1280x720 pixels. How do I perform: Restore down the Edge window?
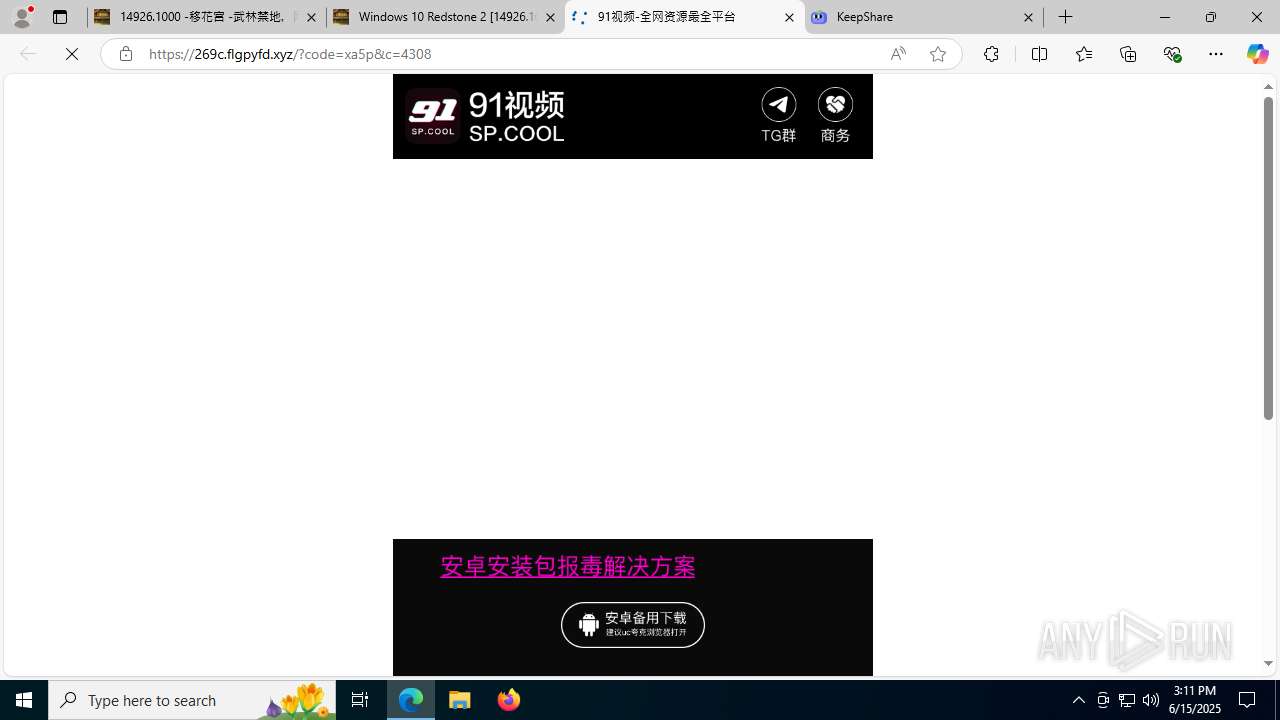pos(1211,17)
